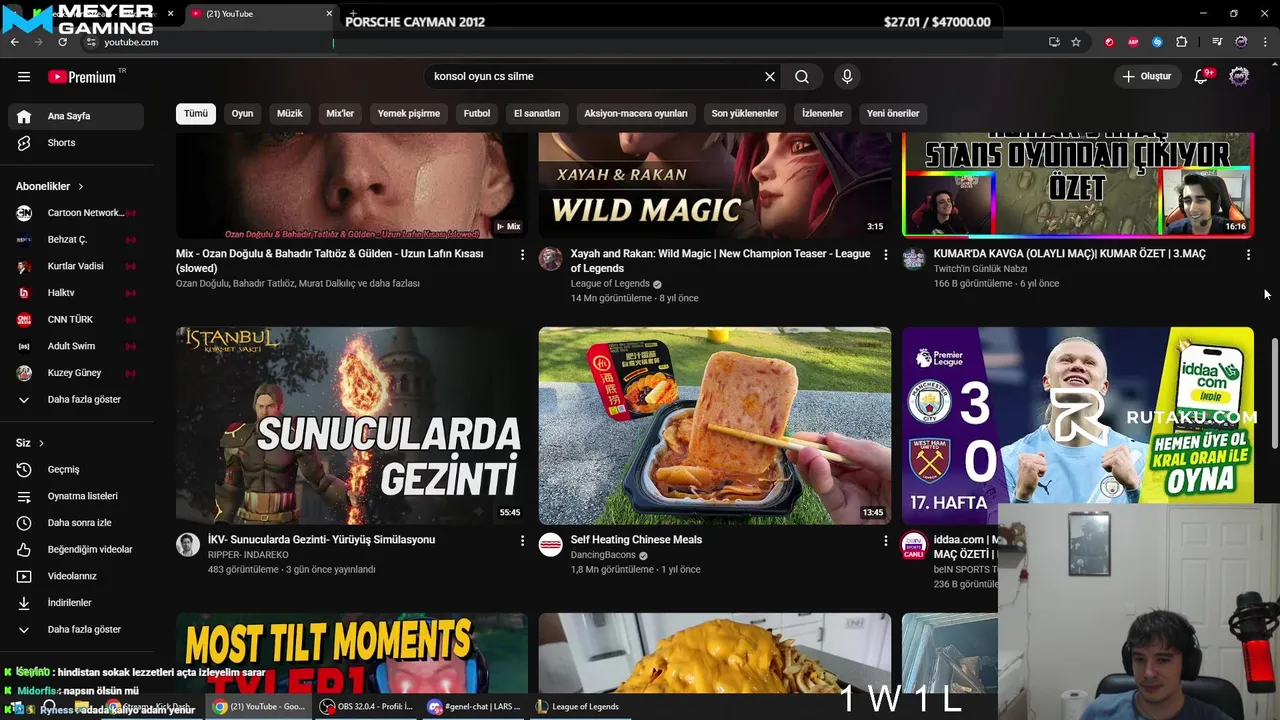This screenshot has height=720, width=1280.
Task: Expand the Abonelikler section chevron
Action: point(80,187)
